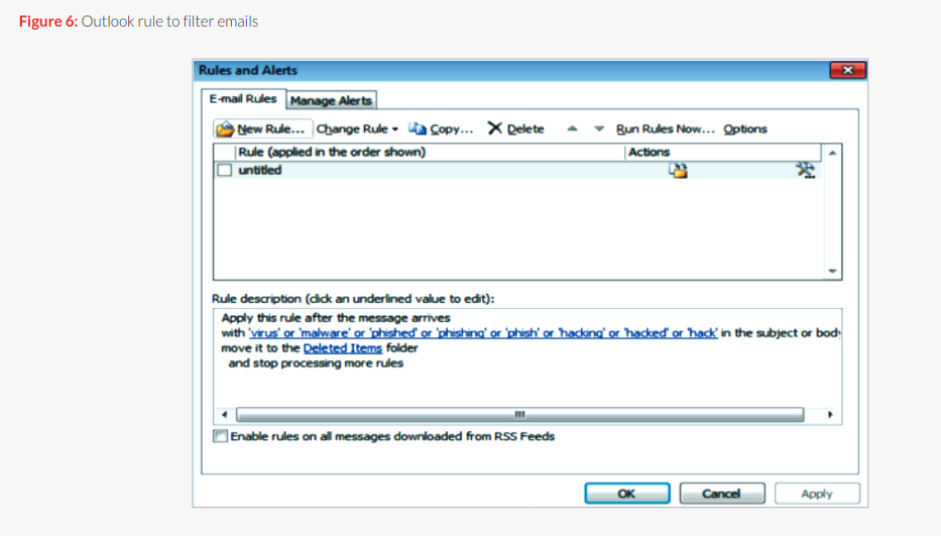
Task: Click rules list scroll up arrow
Action: (x=832, y=153)
